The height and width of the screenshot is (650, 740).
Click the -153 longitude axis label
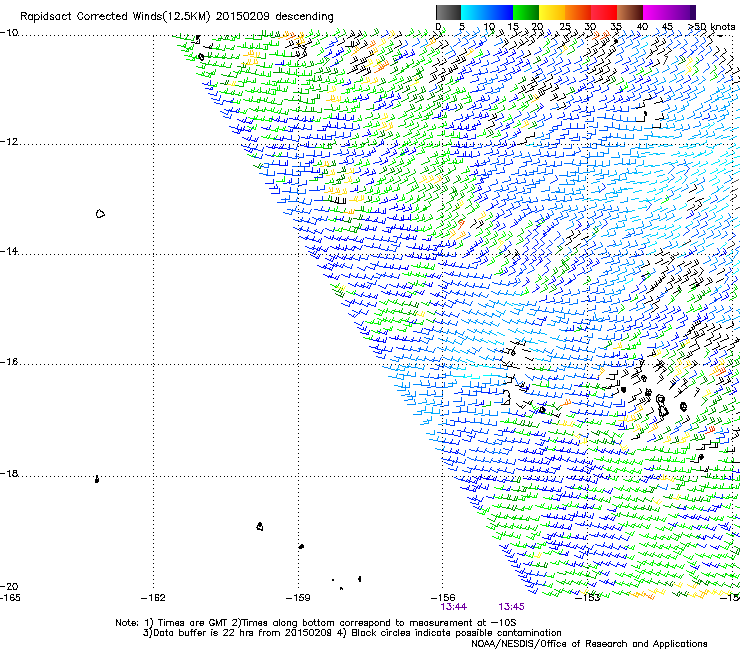(x=588, y=598)
